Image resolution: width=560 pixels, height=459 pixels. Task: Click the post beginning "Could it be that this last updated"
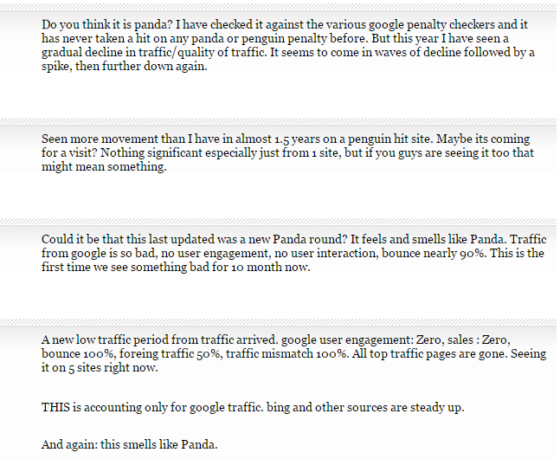(x=294, y=253)
